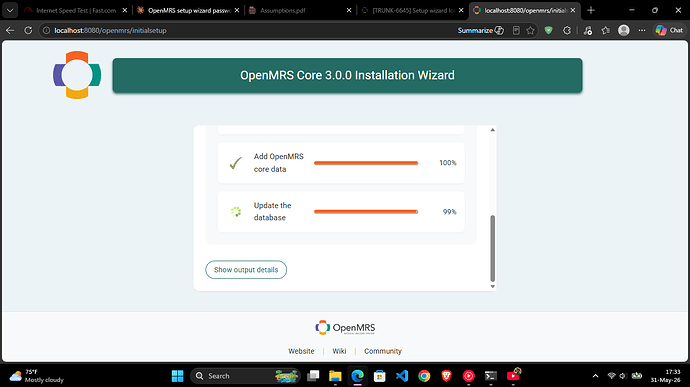The width and height of the screenshot is (690, 387).
Task: Open the browser profile avatar
Action: click(624, 30)
